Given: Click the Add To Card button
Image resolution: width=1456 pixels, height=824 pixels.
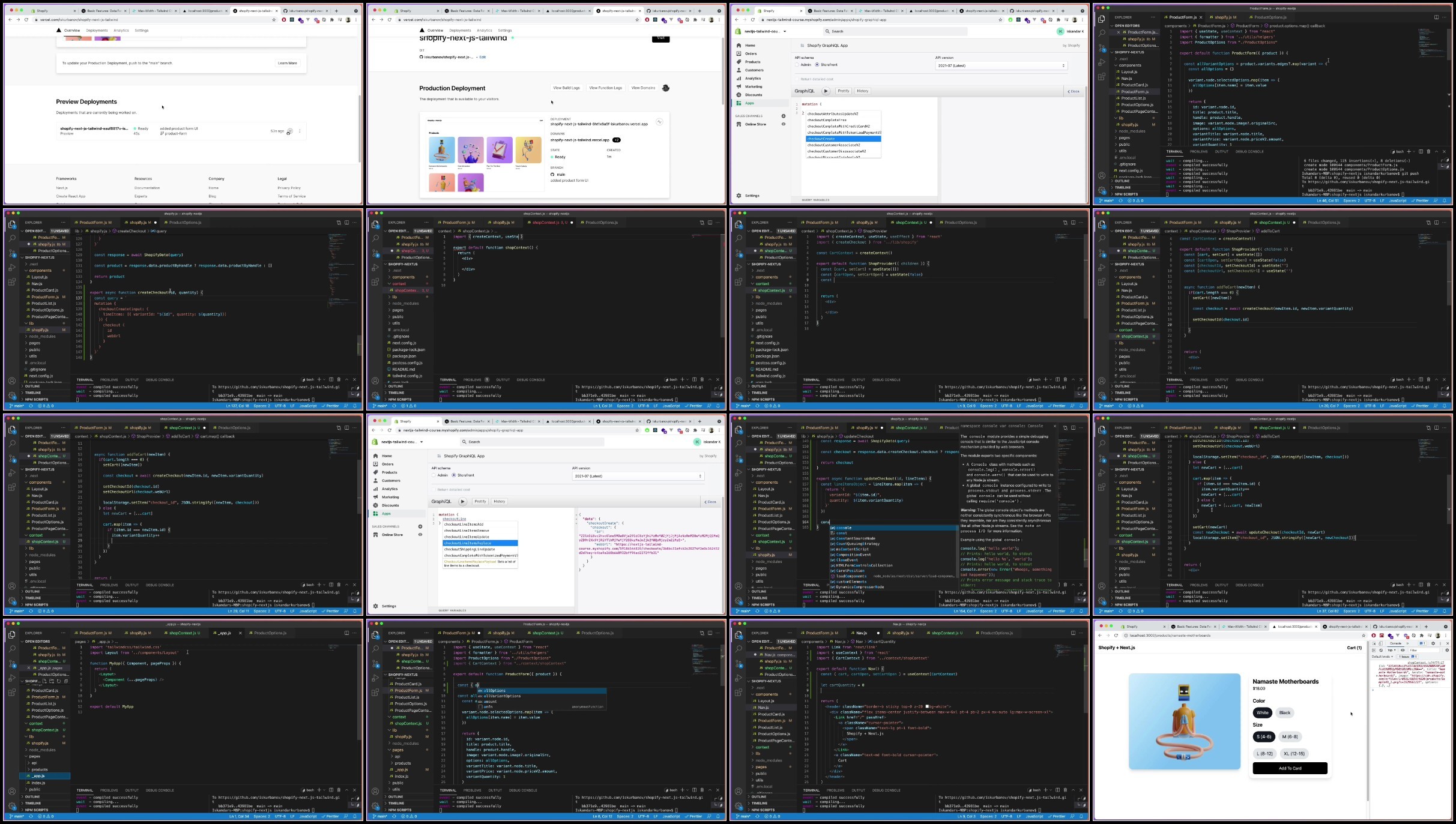Looking at the screenshot, I should point(1290,768).
